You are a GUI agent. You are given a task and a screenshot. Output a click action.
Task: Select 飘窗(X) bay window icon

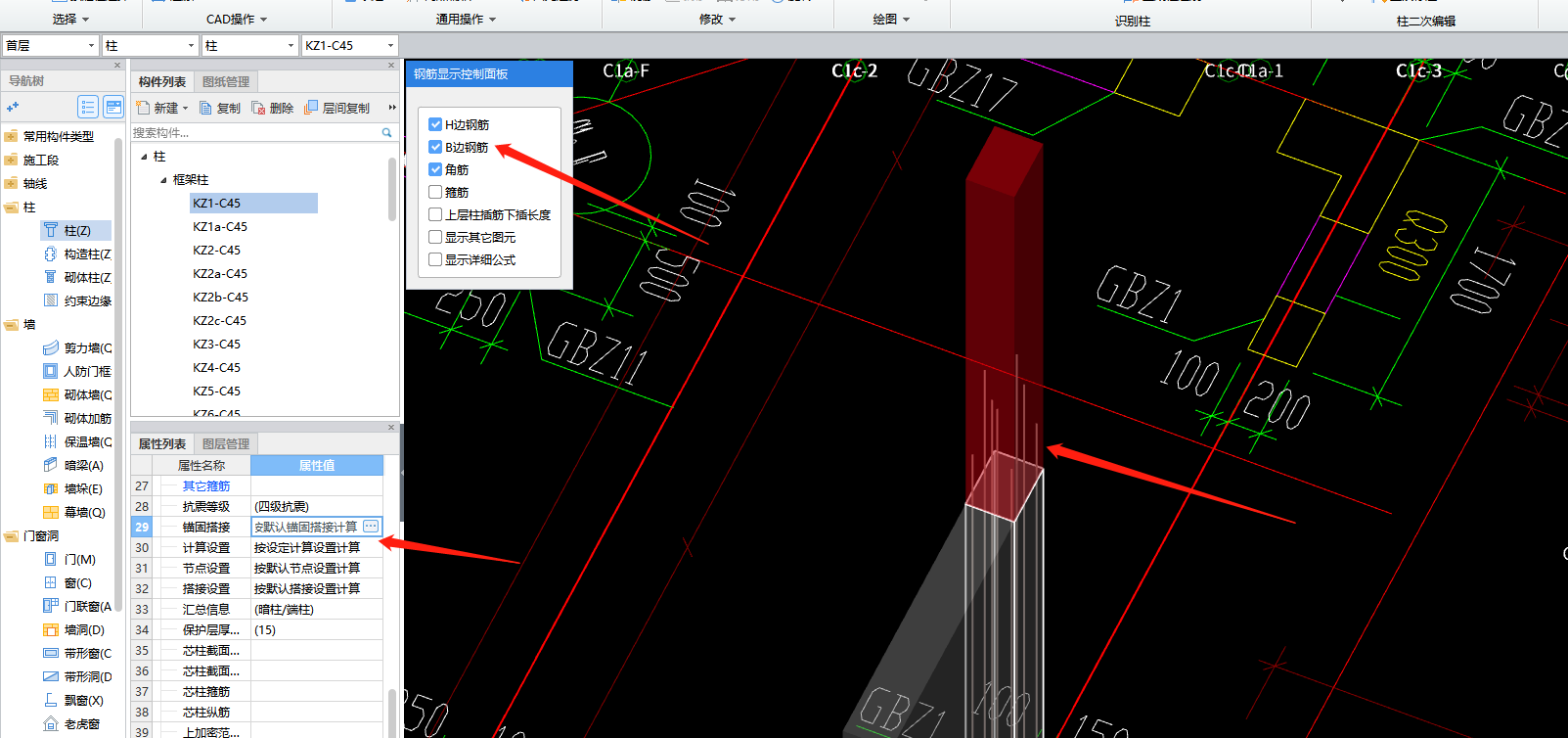tap(51, 700)
